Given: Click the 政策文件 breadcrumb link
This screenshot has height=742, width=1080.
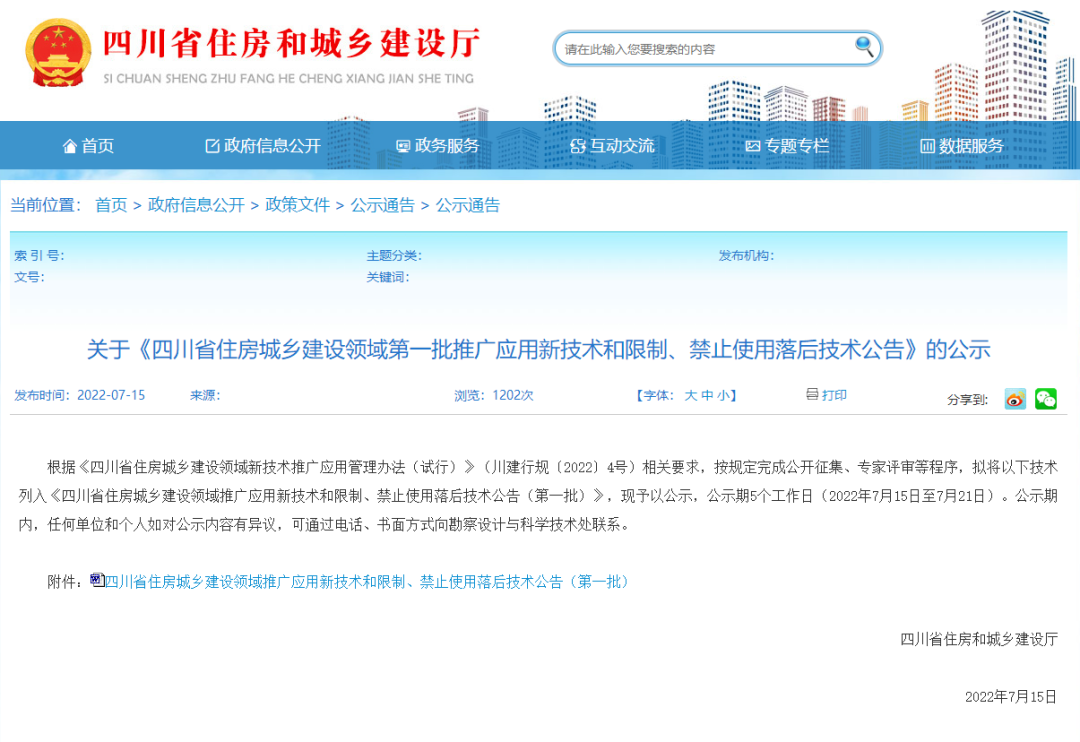Looking at the screenshot, I should tap(297, 205).
